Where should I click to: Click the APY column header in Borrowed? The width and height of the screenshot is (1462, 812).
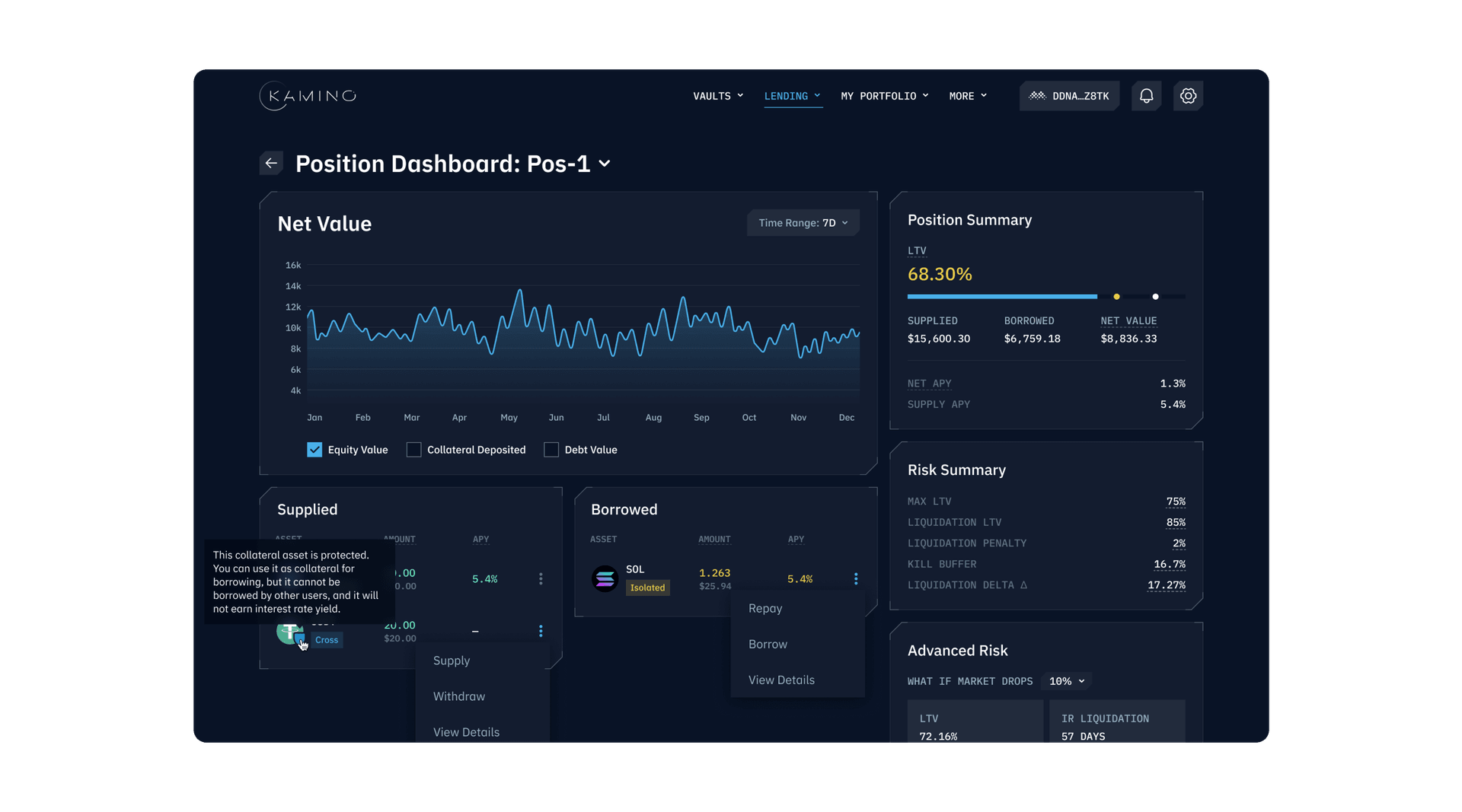[x=796, y=539]
